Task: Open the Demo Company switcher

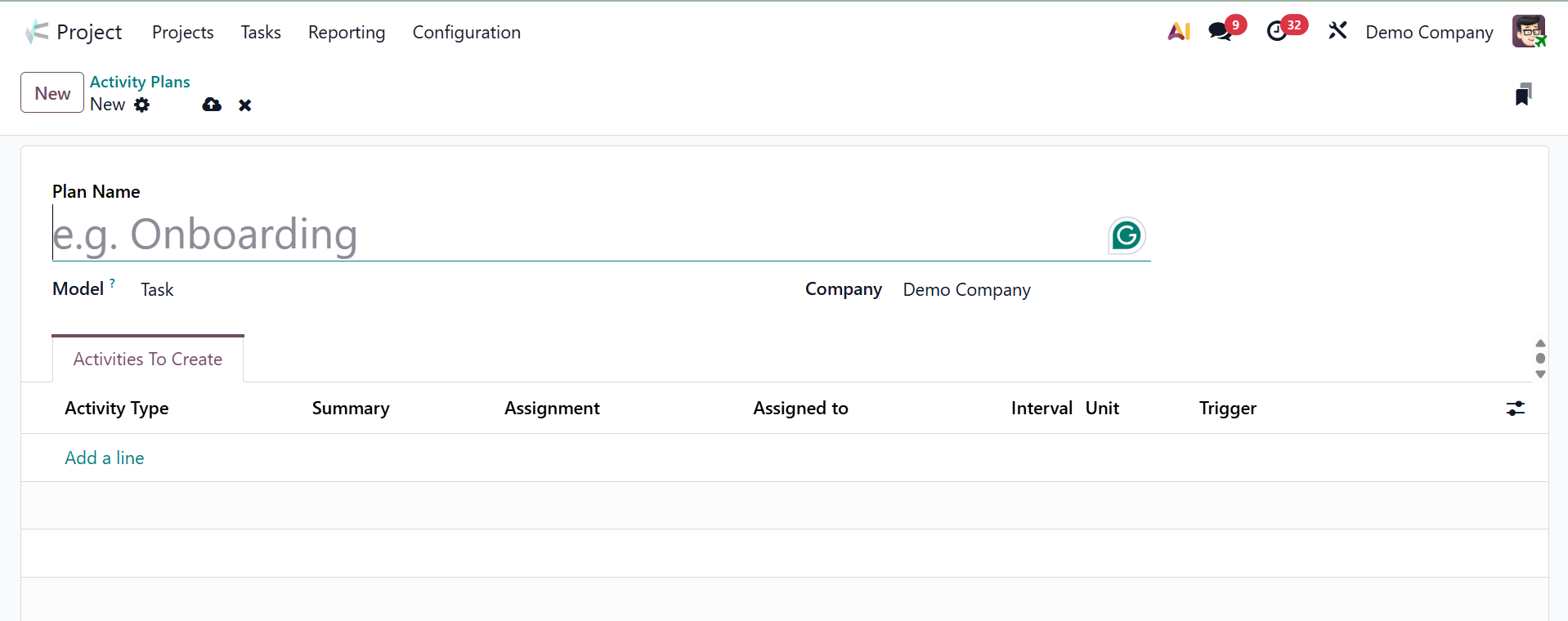Action: pos(1429,32)
